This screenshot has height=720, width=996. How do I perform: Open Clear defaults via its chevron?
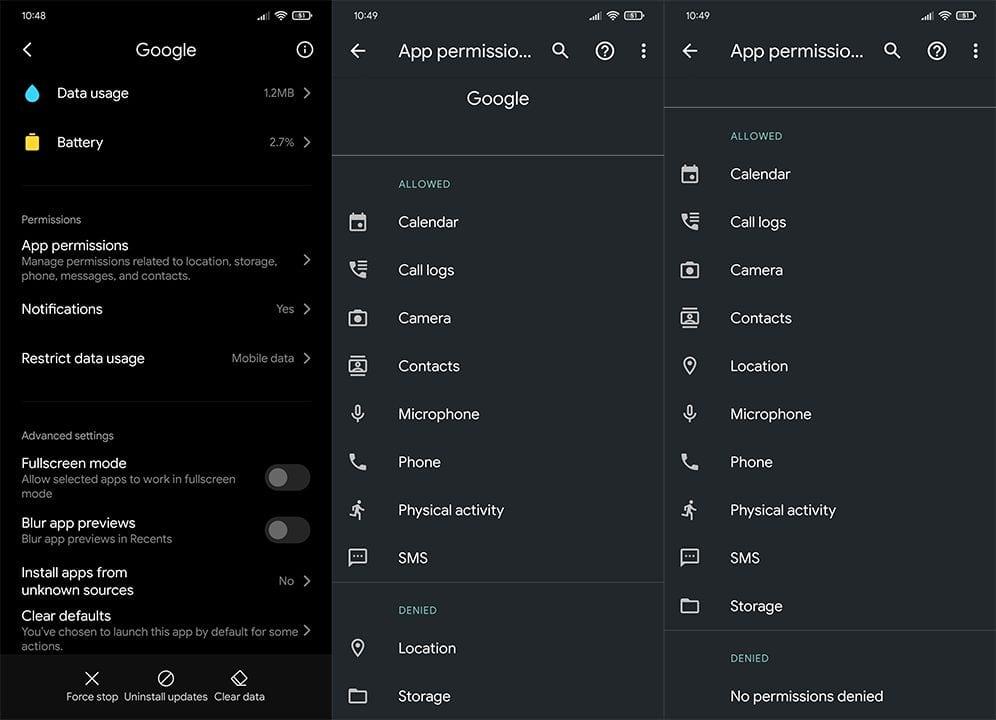[x=307, y=630]
